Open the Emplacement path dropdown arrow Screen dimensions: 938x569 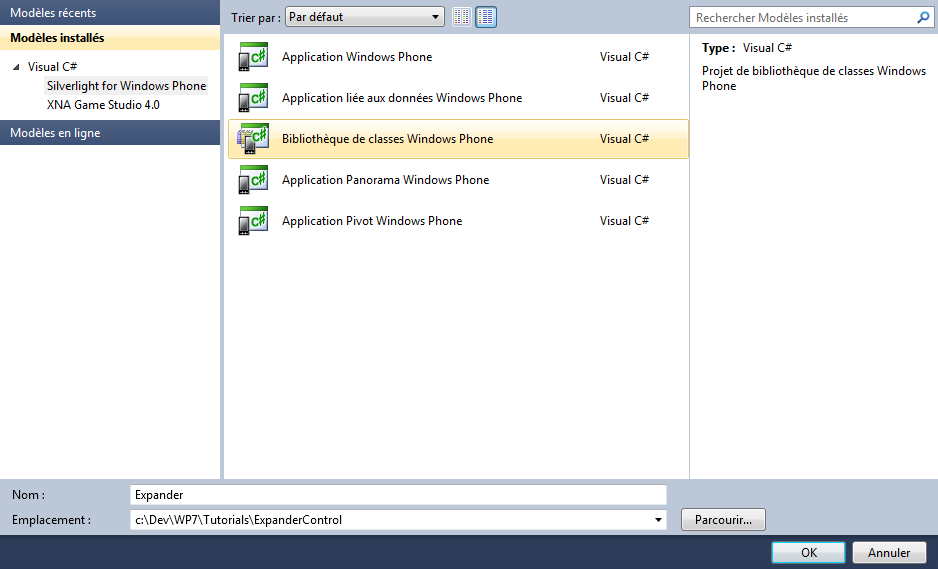658,520
